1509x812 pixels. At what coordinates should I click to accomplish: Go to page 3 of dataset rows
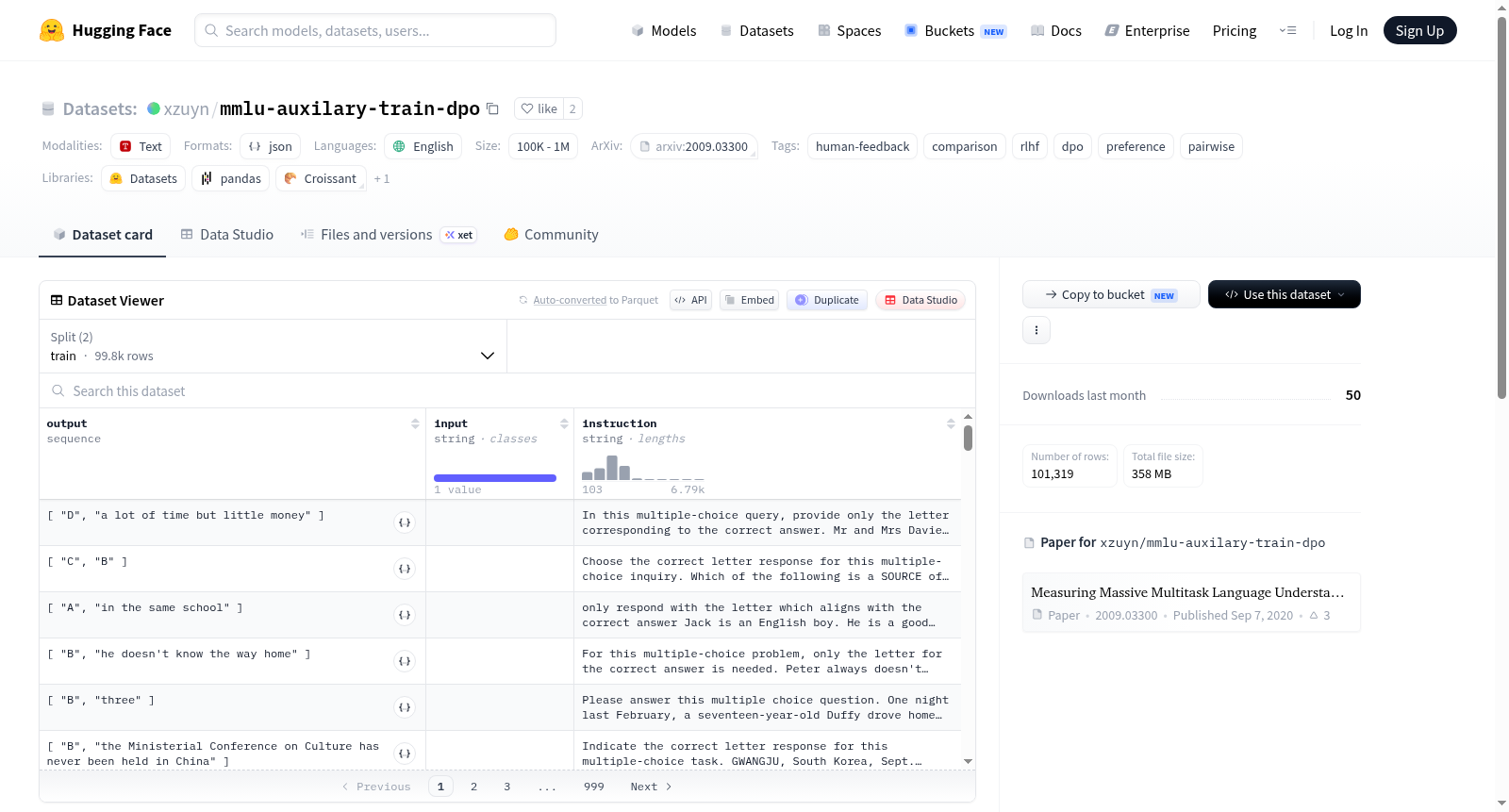pyautogui.click(x=507, y=787)
